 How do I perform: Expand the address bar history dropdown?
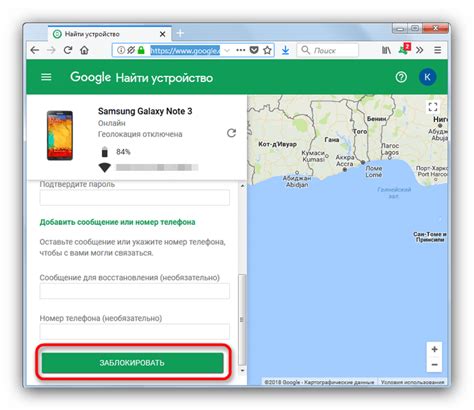tap(227, 50)
